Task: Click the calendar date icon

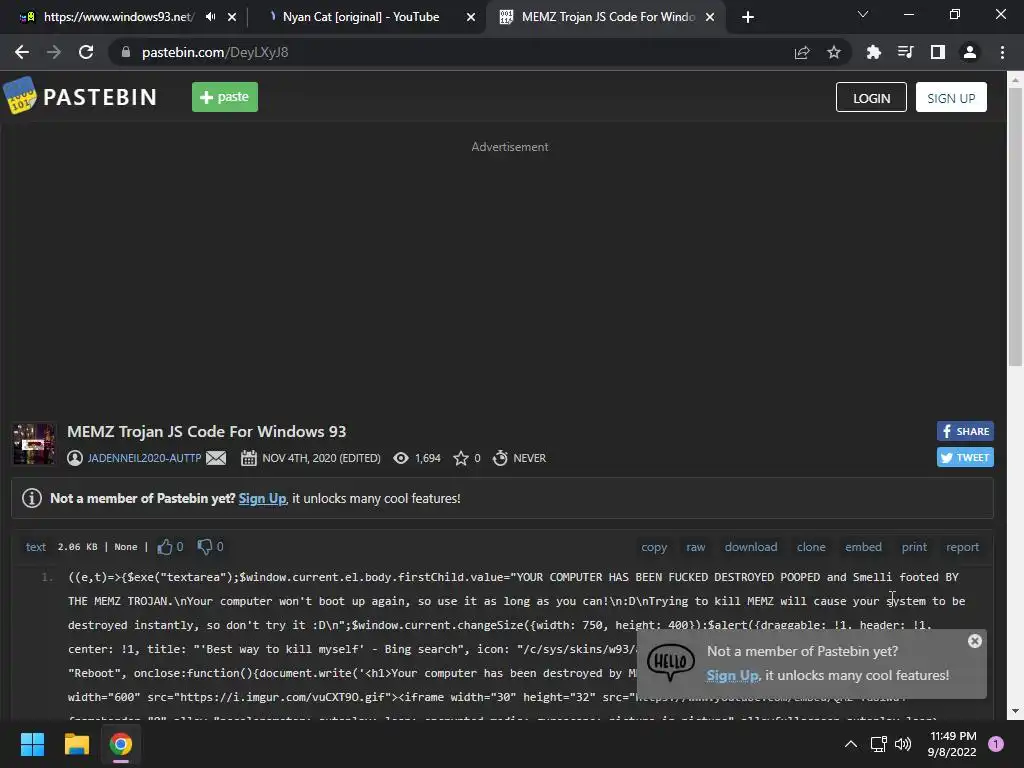Action: 249,458
